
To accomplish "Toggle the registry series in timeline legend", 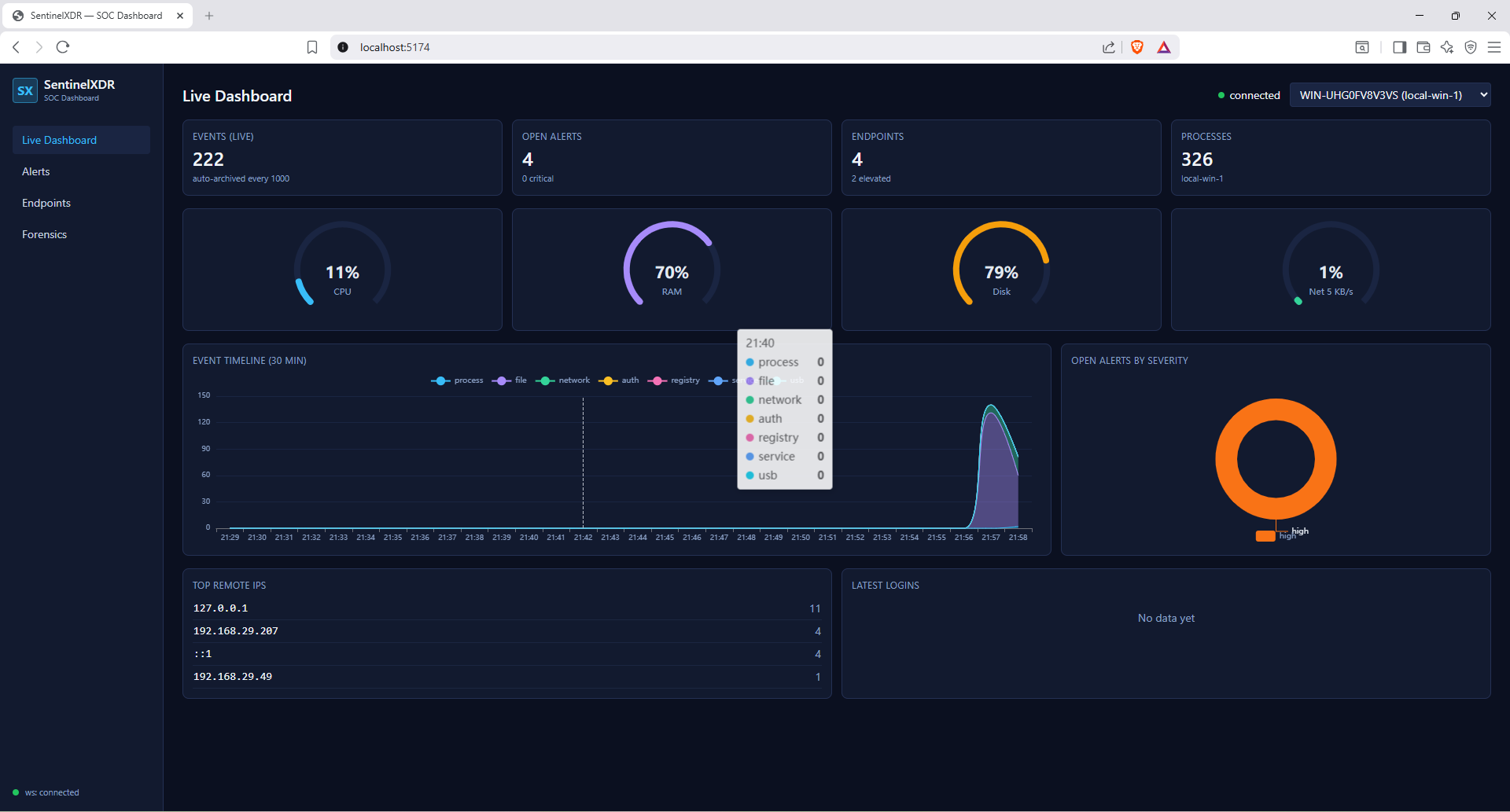I will pyautogui.click(x=673, y=380).
